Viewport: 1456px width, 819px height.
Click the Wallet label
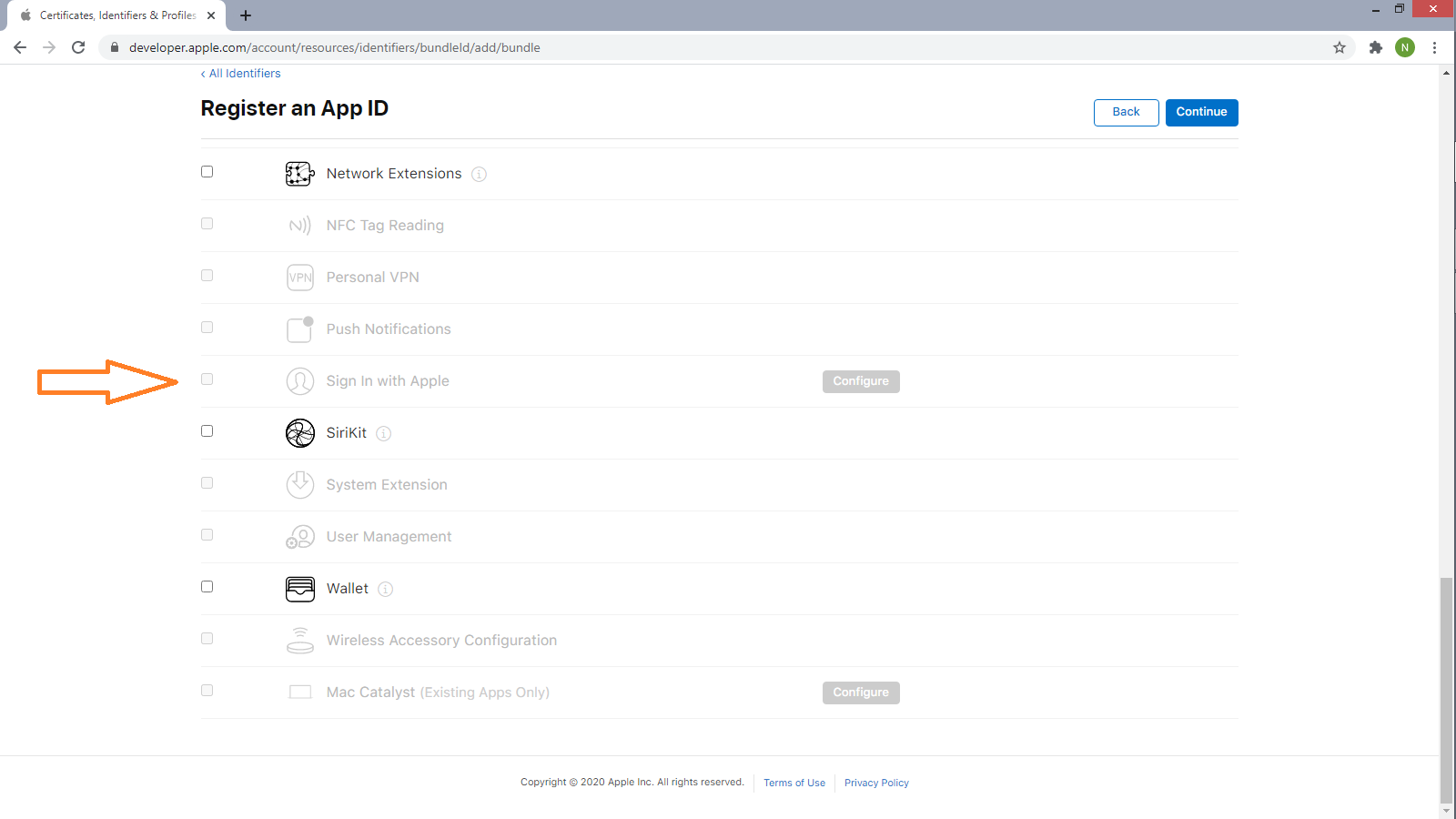click(348, 589)
